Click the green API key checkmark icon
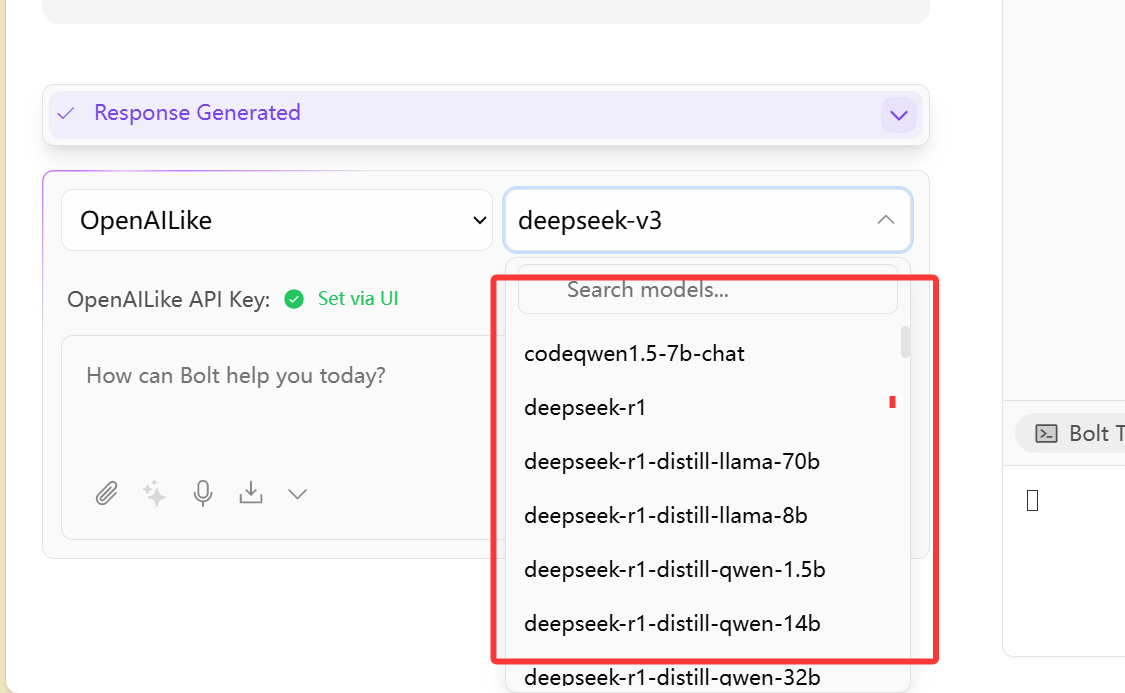The width and height of the screenshot is (1125, 693). point(293,298)
